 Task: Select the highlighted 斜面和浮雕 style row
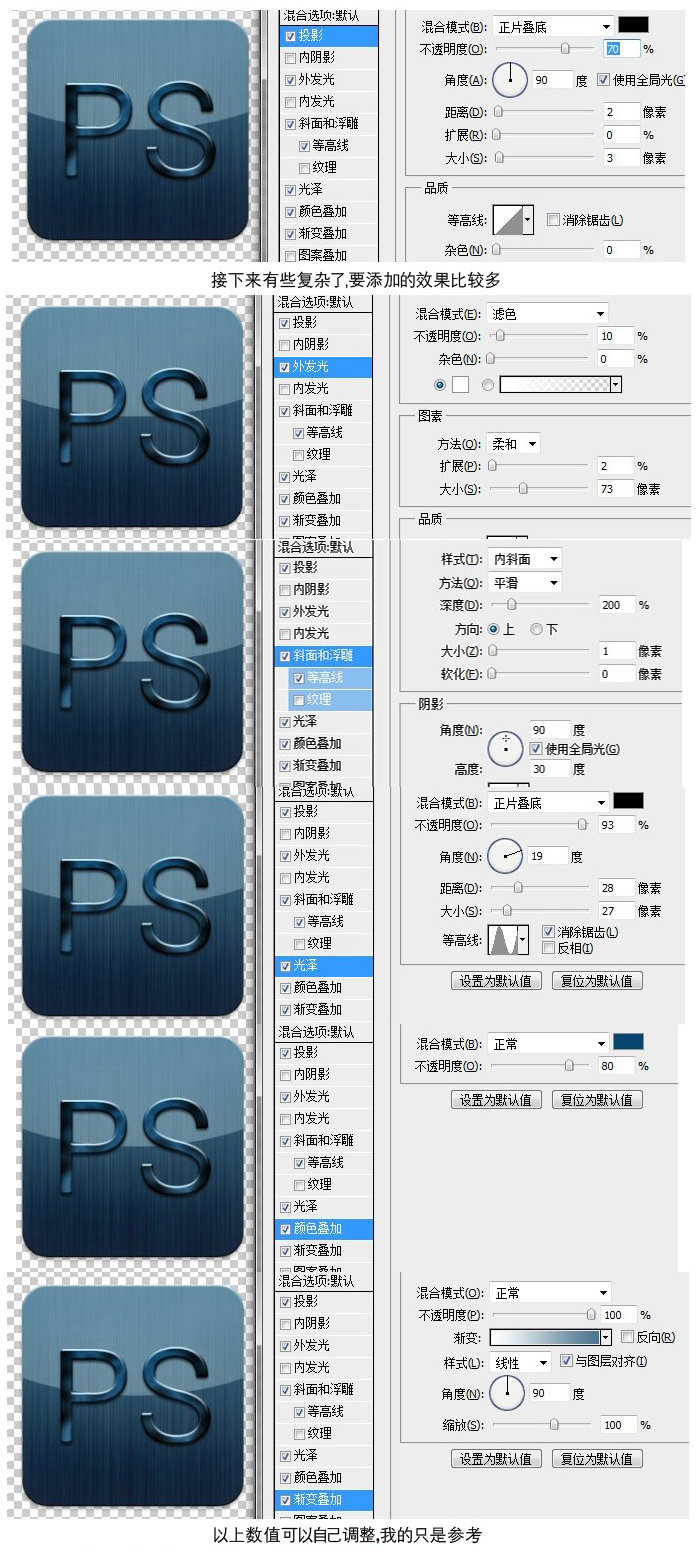tap(324, 655)
